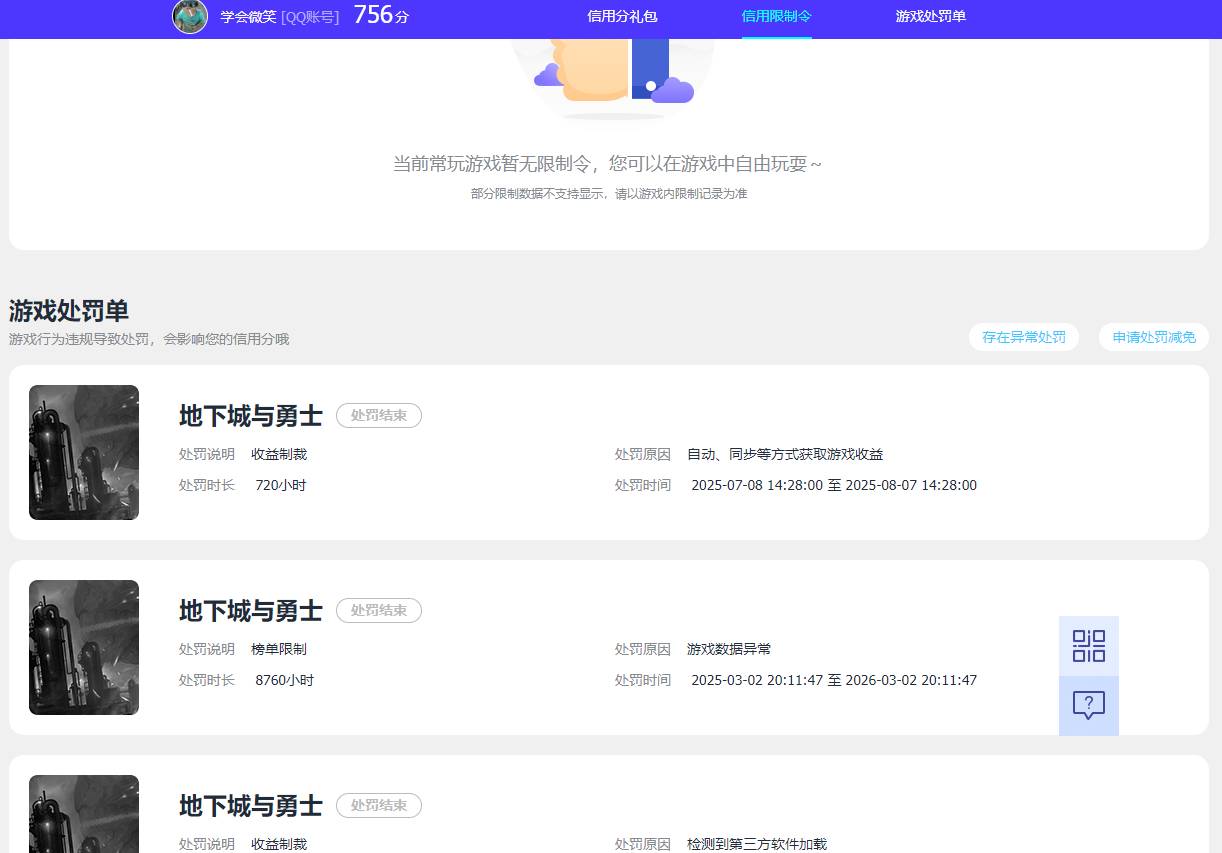Click the 存在异常处罚 button

pyautogui.click(x=1023, y=337)
